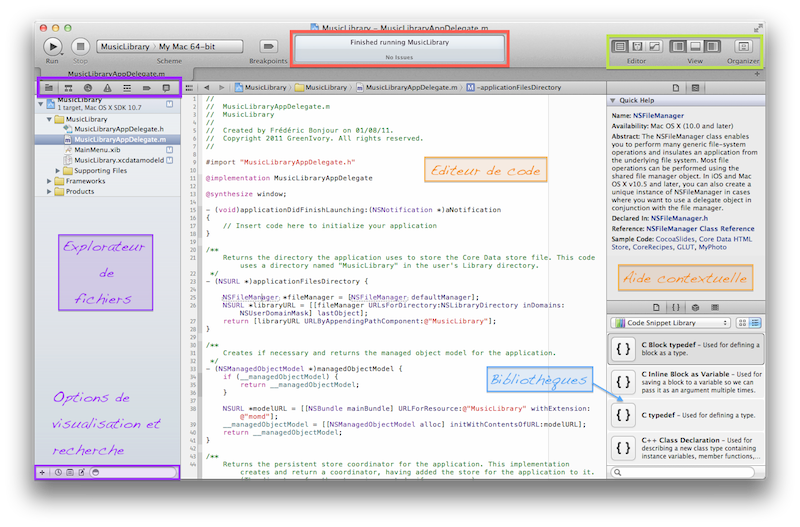Viewport: 800px width, 527px height.
Task: Open the Code Snippet Library dropdown
Action: pos(668,323)
